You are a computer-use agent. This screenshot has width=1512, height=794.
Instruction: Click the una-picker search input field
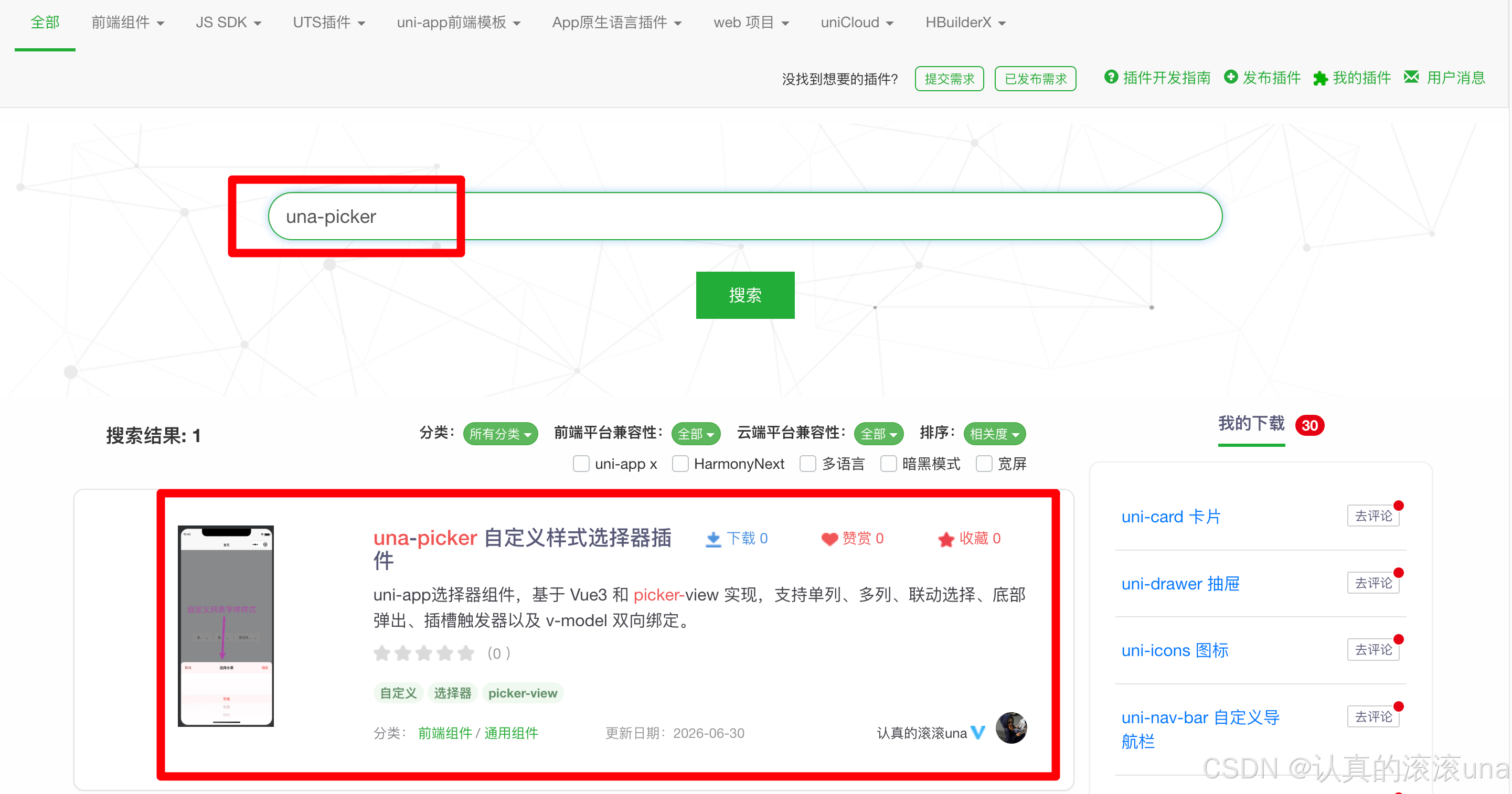(745, 216)
